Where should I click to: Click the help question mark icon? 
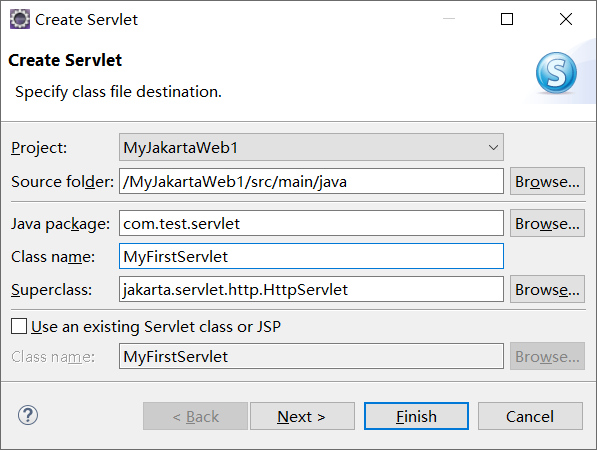click(x=28, y=415)
